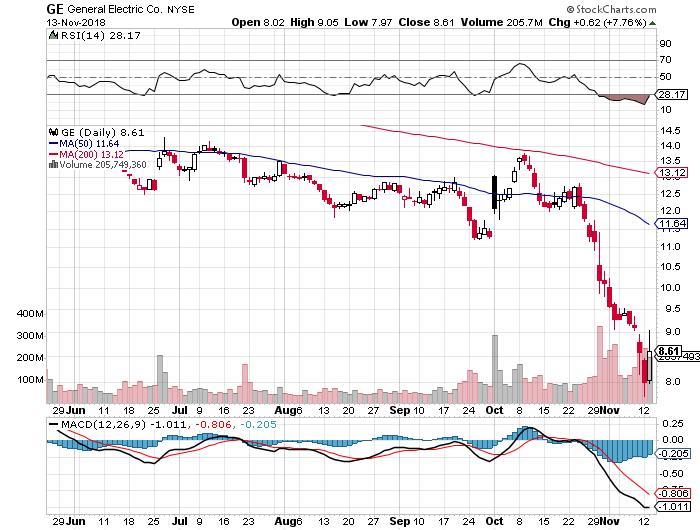This screenshot has width=700, height=530.
Task: Click the Oct label on the MACD panel date axis
Action: pyautogui.click(x=494, y=521)
